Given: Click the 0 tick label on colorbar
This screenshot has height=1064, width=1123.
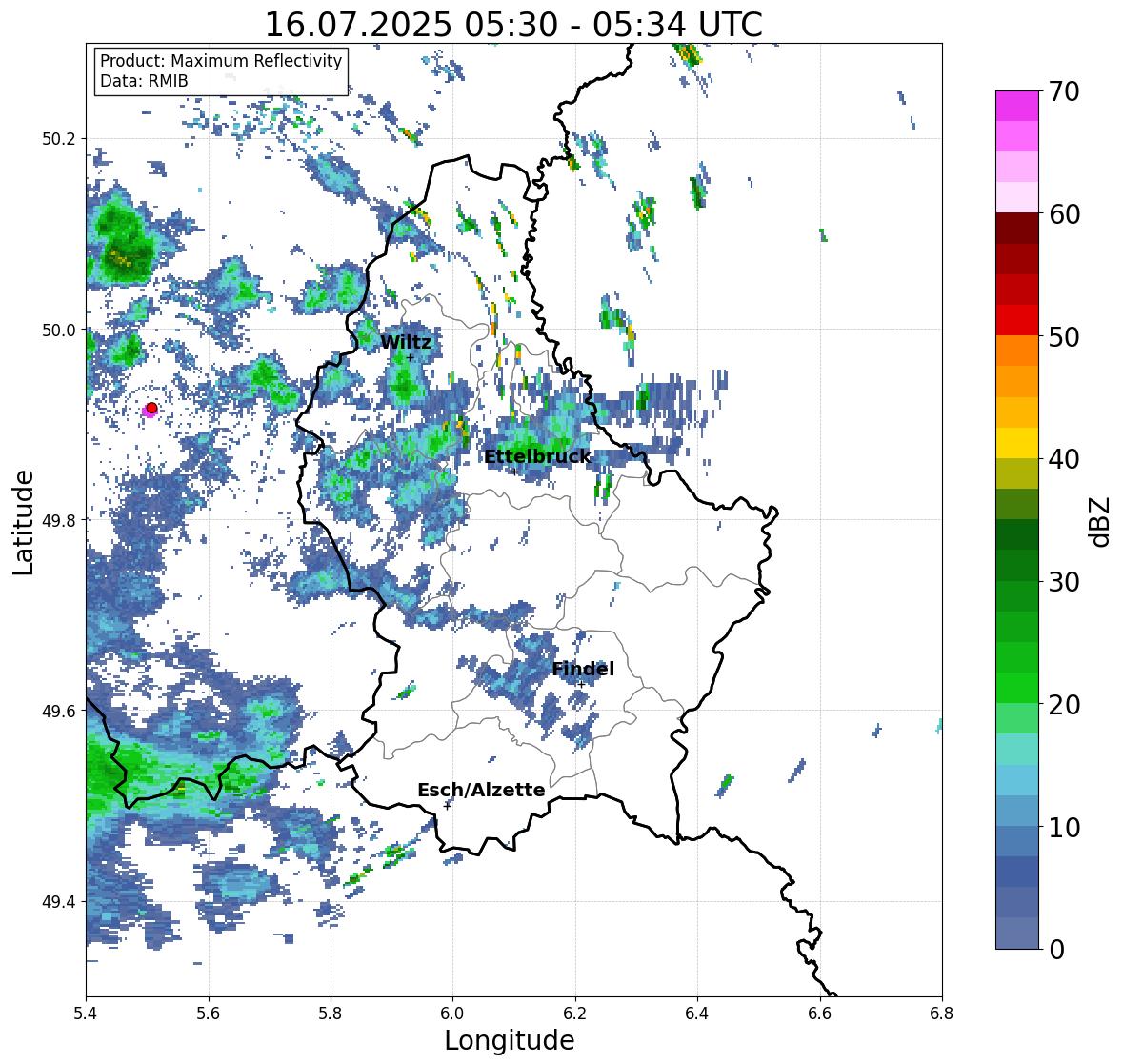Looking at the screenshot, I should [1057, 950].
